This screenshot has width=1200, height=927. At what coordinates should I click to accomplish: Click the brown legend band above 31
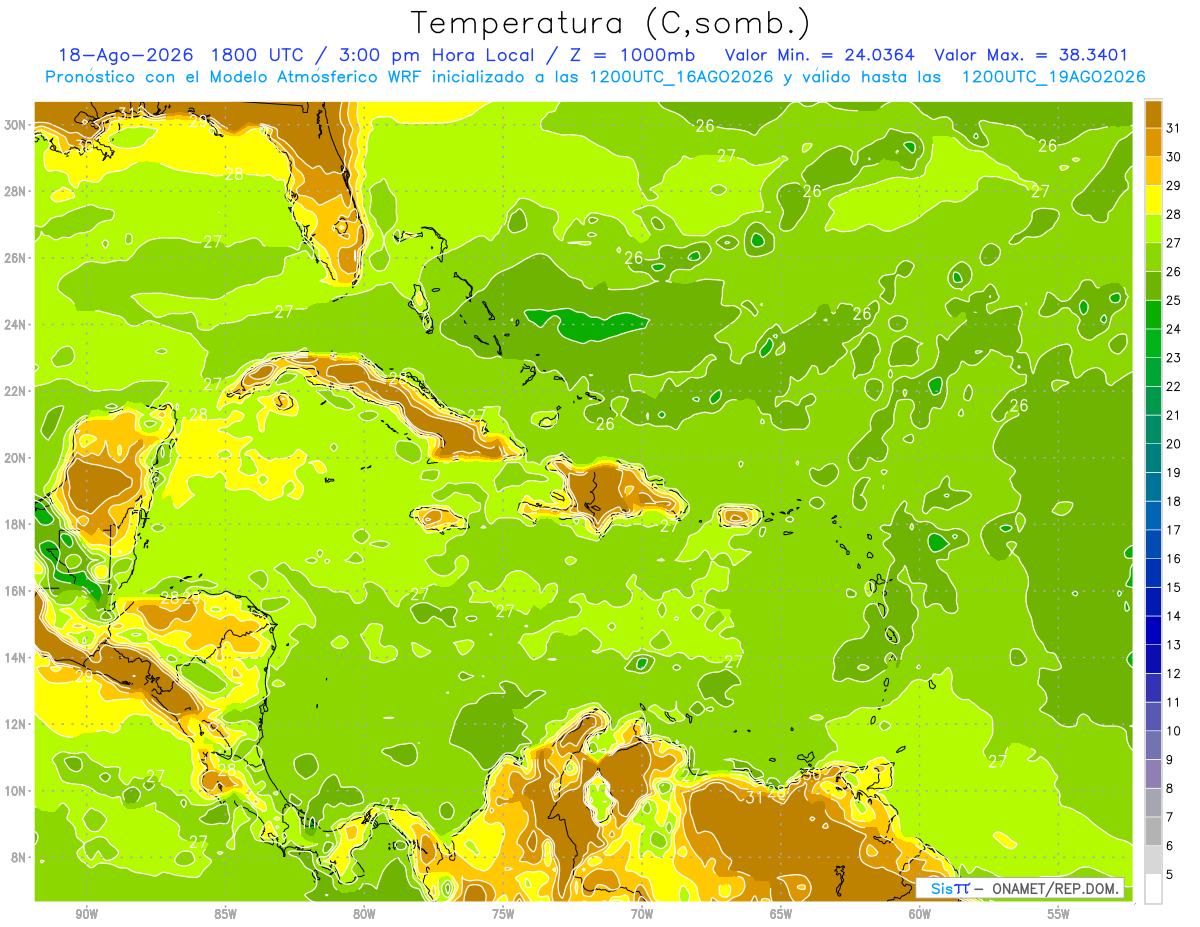(x=1153, y=114)
